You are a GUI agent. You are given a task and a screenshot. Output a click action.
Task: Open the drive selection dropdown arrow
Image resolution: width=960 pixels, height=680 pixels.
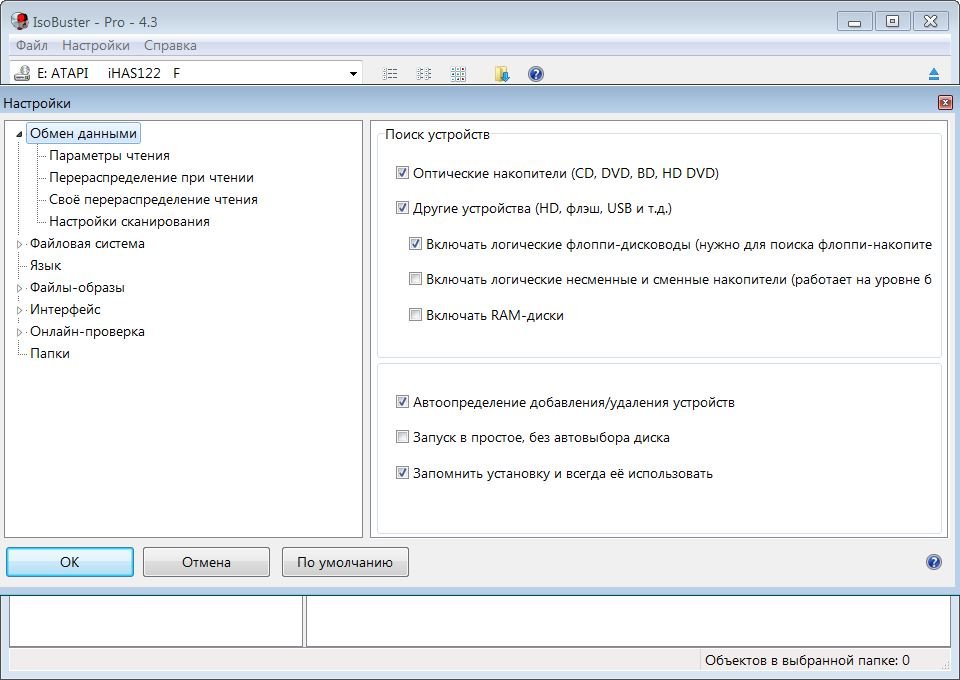pos(353,74)
